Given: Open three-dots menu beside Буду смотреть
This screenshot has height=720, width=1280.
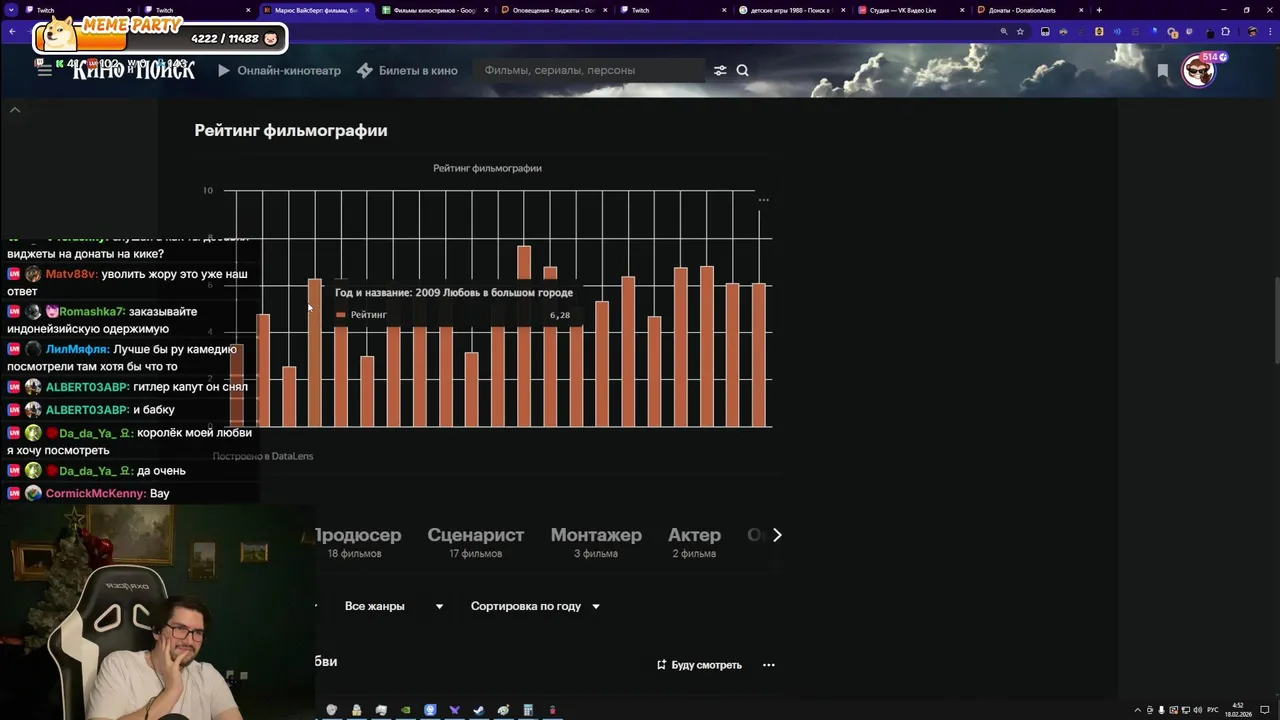Looking at the screenshot, I should click(x=769, y=665).
